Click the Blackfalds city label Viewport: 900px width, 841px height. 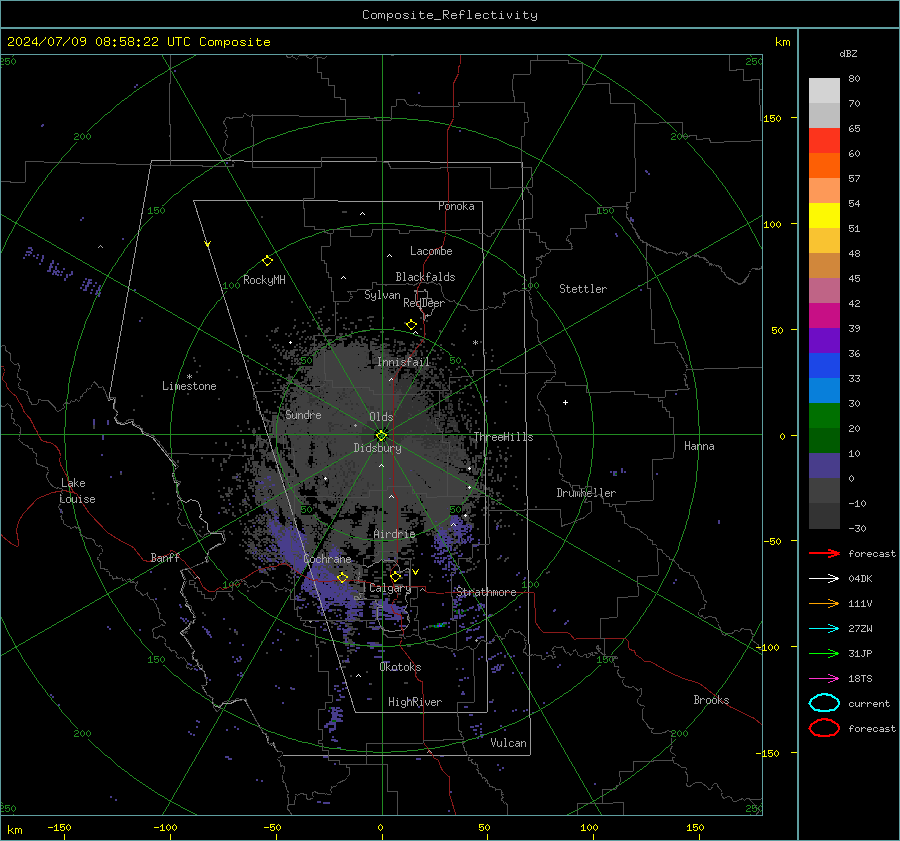coord(425,277)
